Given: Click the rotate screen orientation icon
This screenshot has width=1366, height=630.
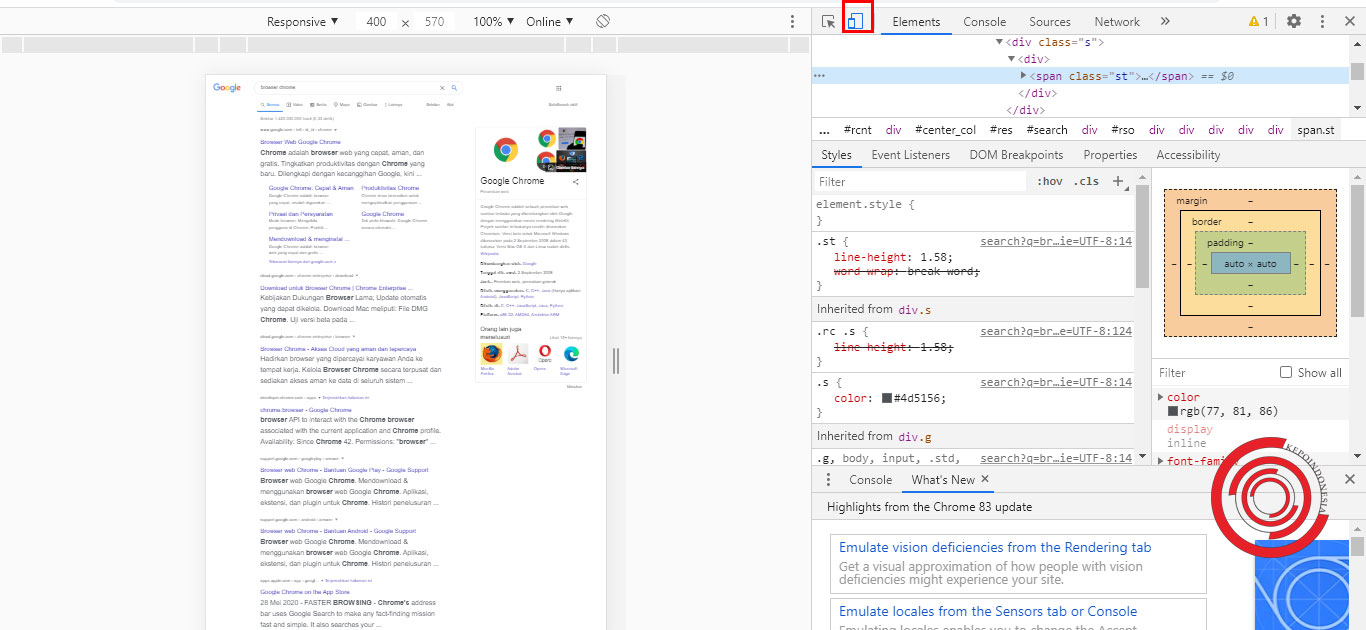Looking at the screenshot, I should [603, 21].
